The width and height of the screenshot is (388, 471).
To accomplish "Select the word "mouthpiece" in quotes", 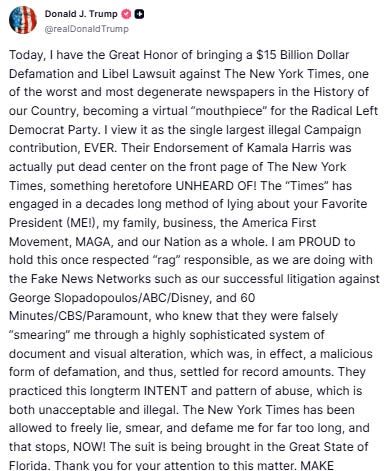I will 228,111.
